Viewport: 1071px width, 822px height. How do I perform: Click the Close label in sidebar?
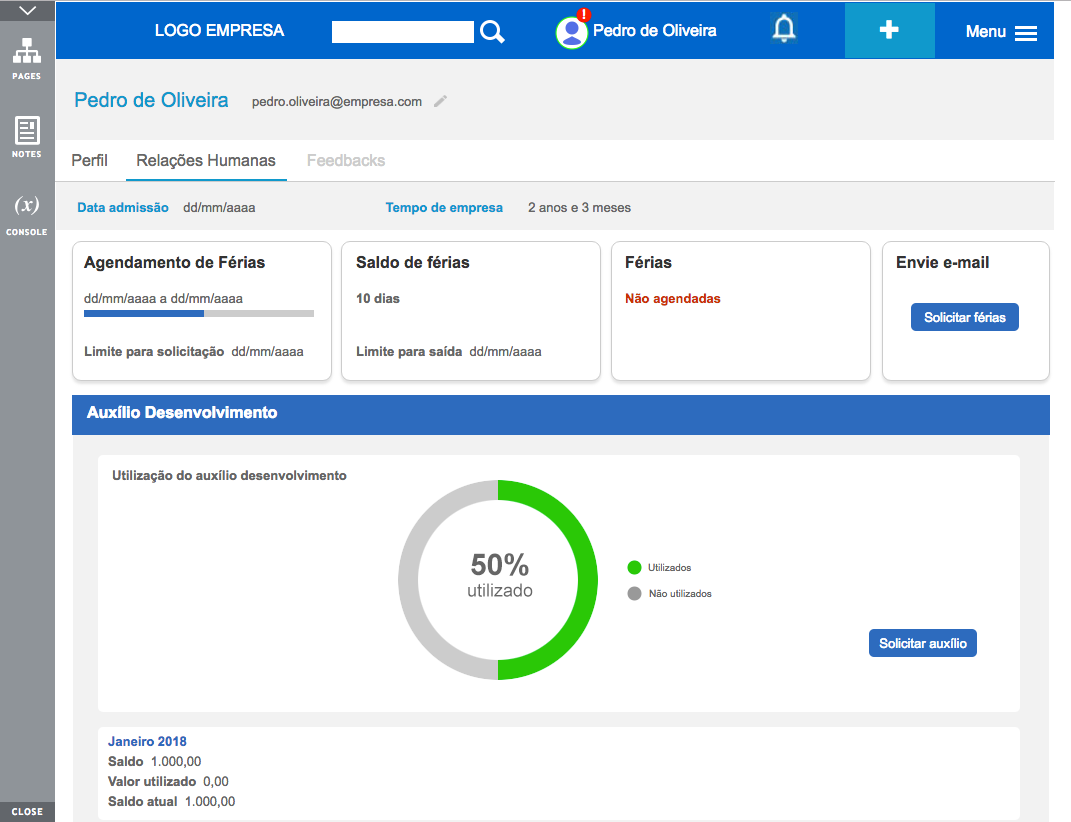(27, 812)
